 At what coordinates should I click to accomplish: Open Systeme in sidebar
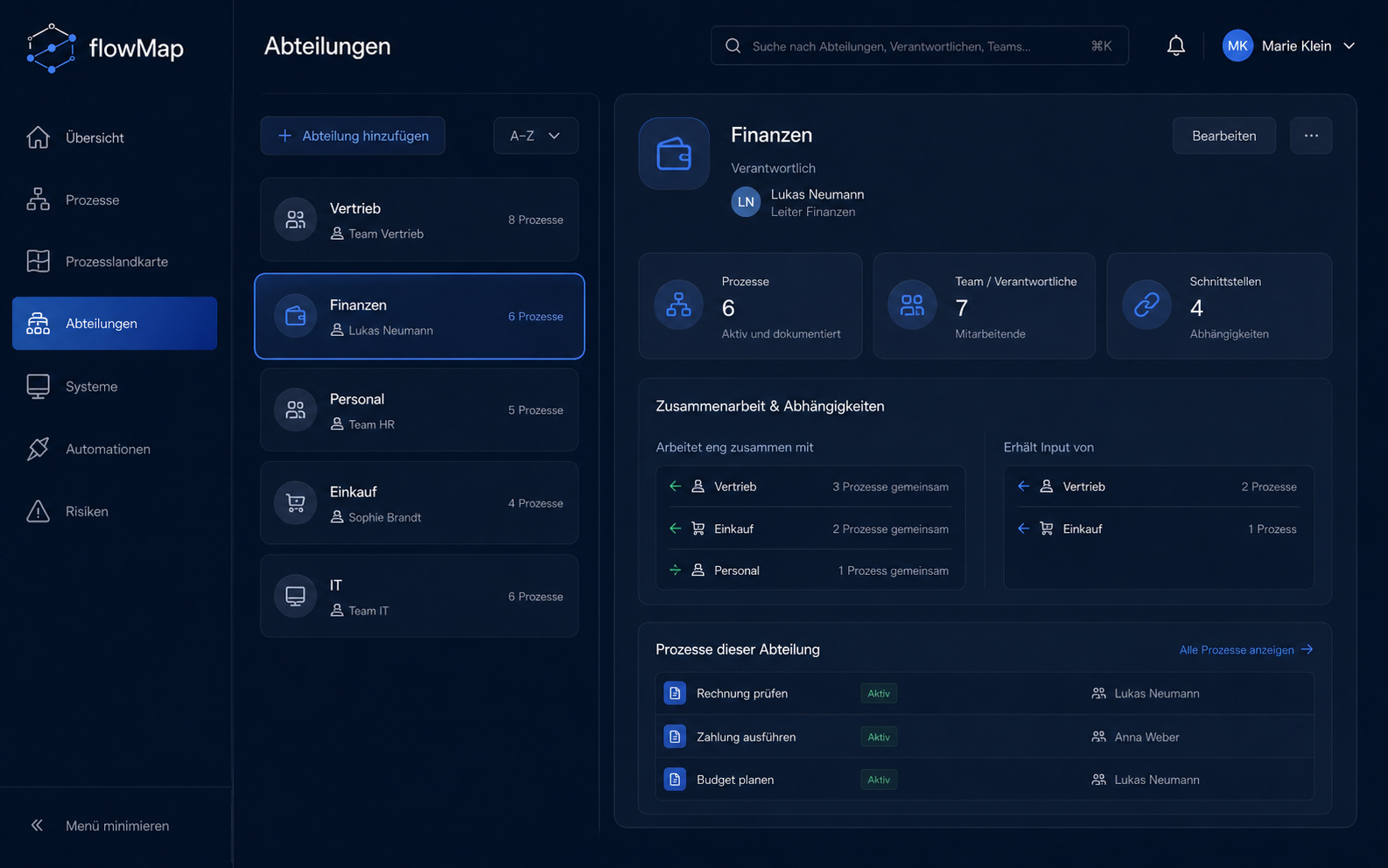[x=115, y=386]
